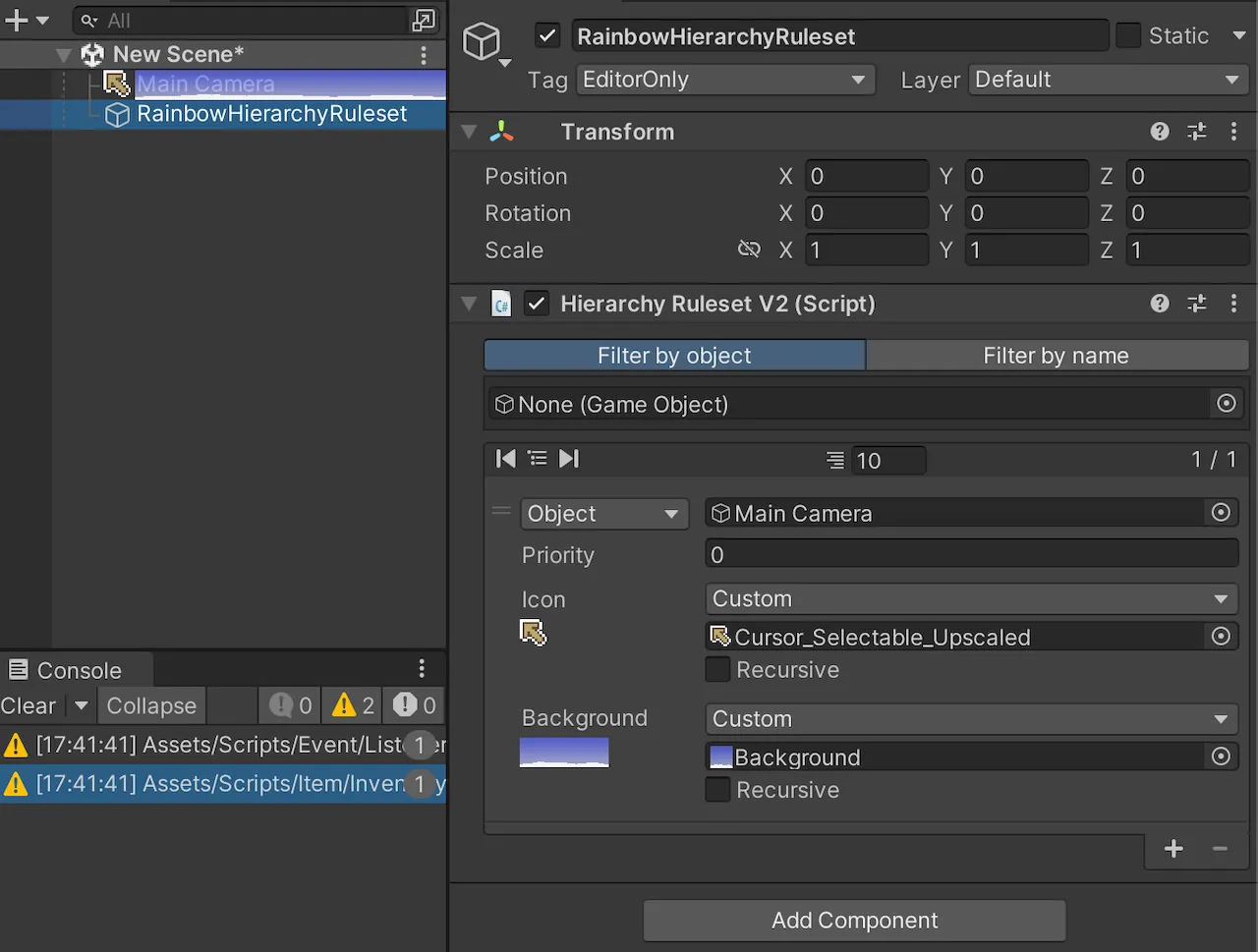Switch to Filter by object tab
1258x952 pixels.
(674, 356)
